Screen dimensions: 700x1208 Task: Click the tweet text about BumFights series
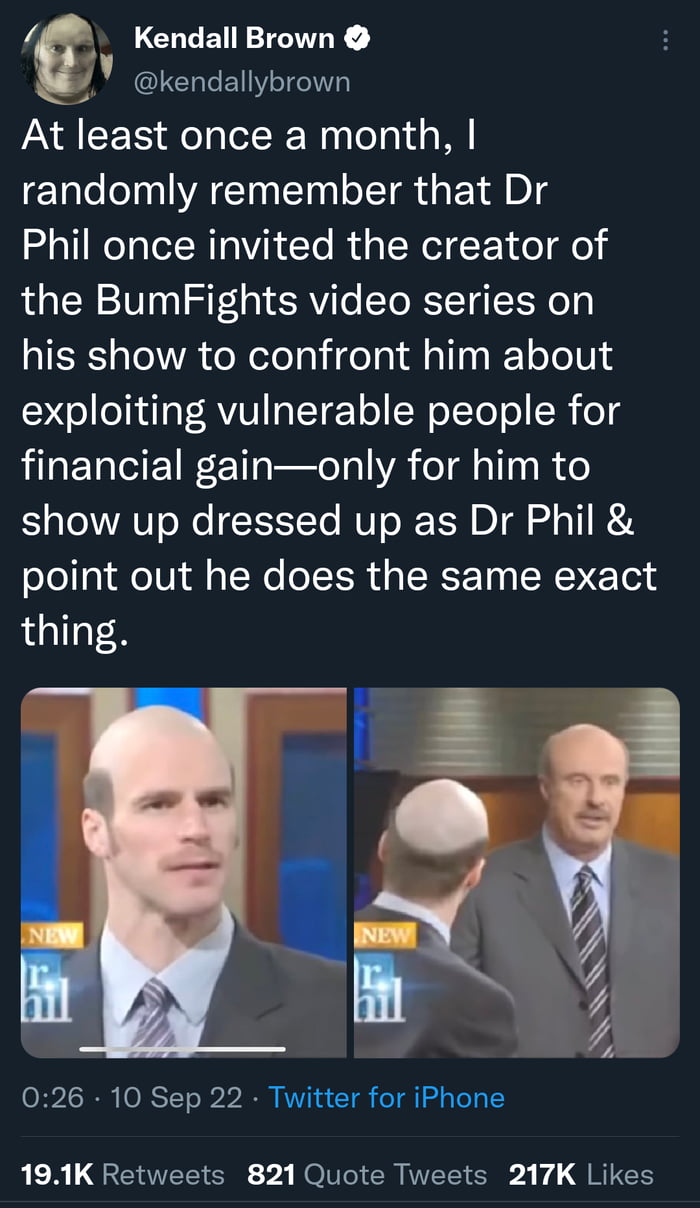340,384
